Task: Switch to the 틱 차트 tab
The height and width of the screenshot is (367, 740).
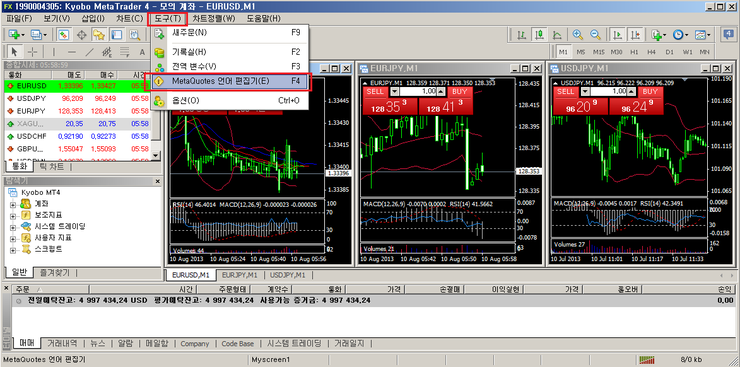Action: 52,167
